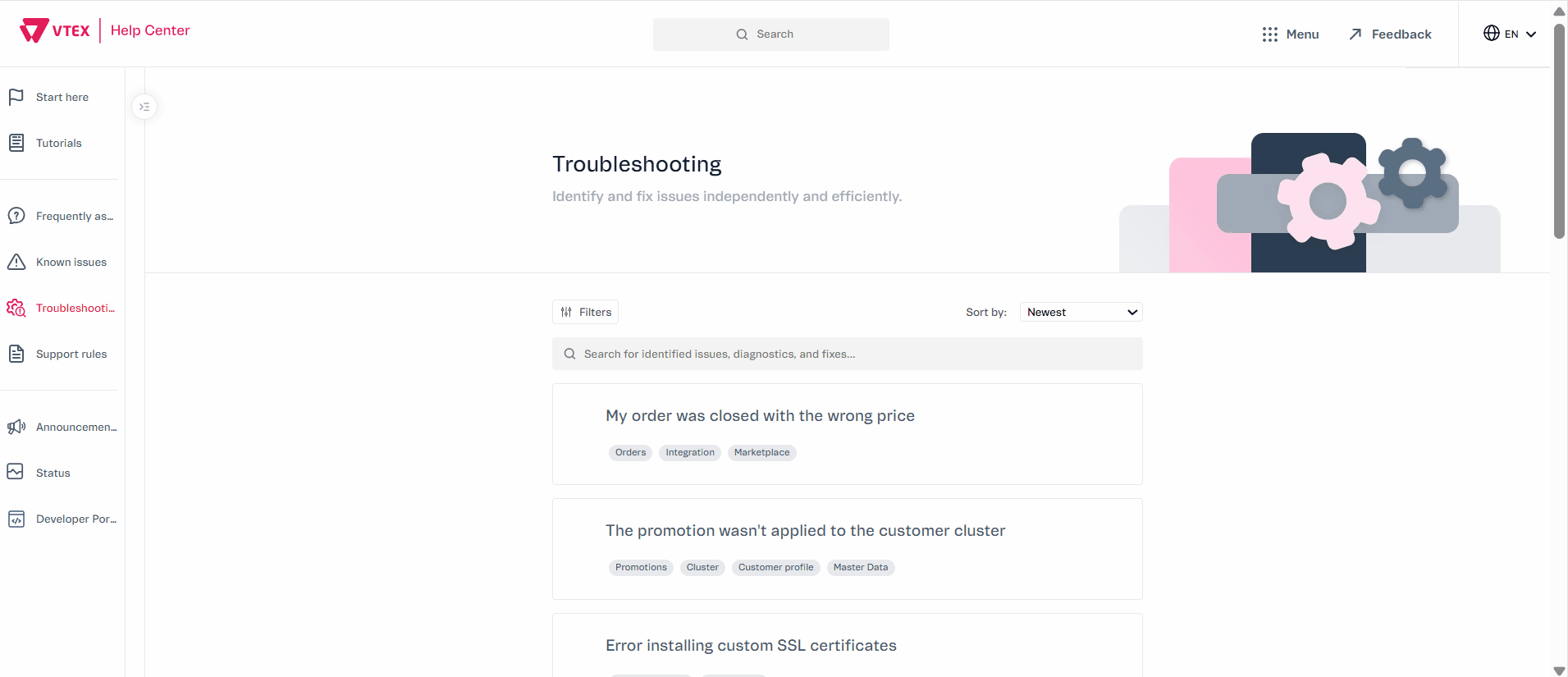Open the Status chart icon
The height and width of the screenshot is (677, 1568).
pos(16,472)
